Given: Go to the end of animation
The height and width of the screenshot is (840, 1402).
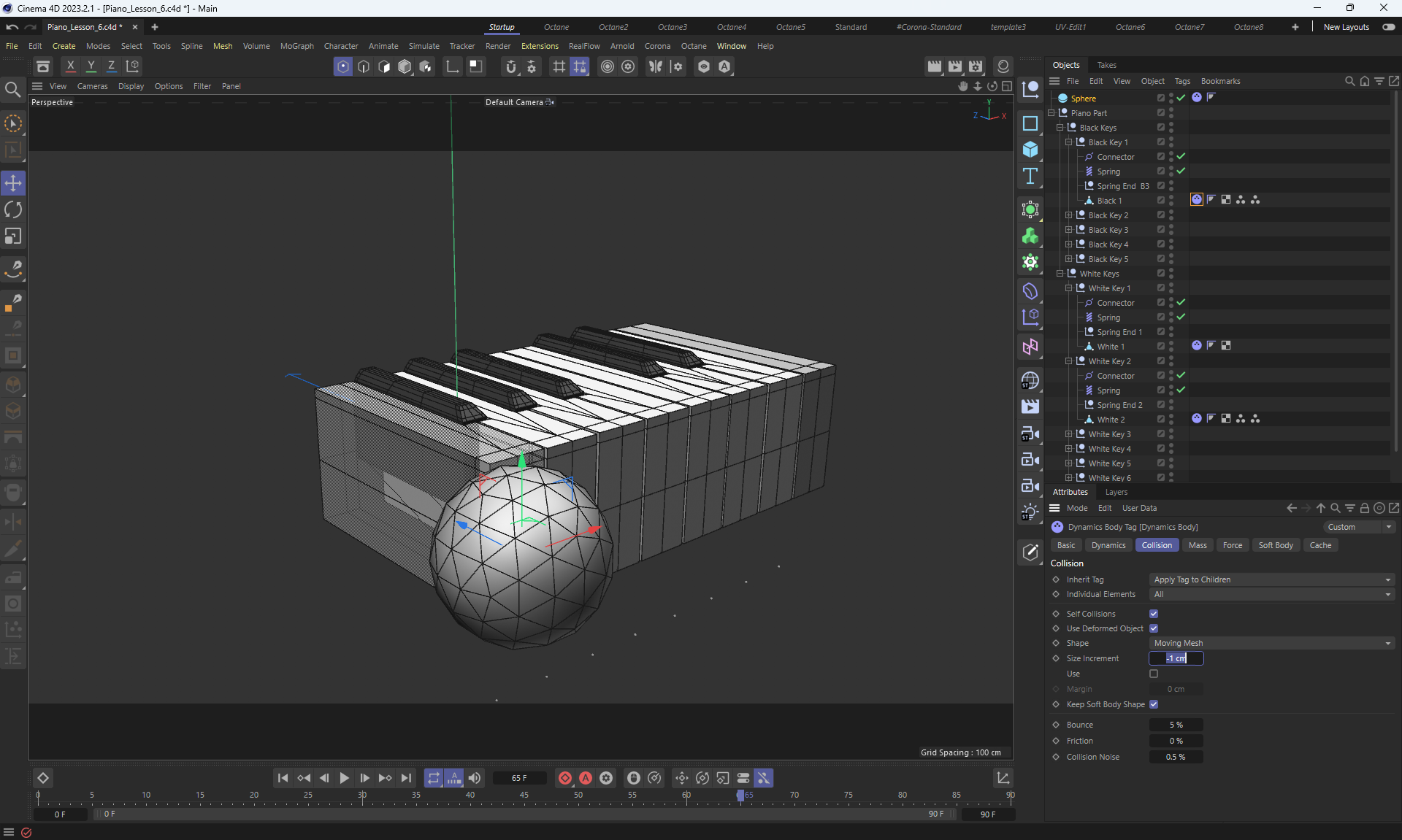Looking at the screenshot, I should tap(407, 778).
